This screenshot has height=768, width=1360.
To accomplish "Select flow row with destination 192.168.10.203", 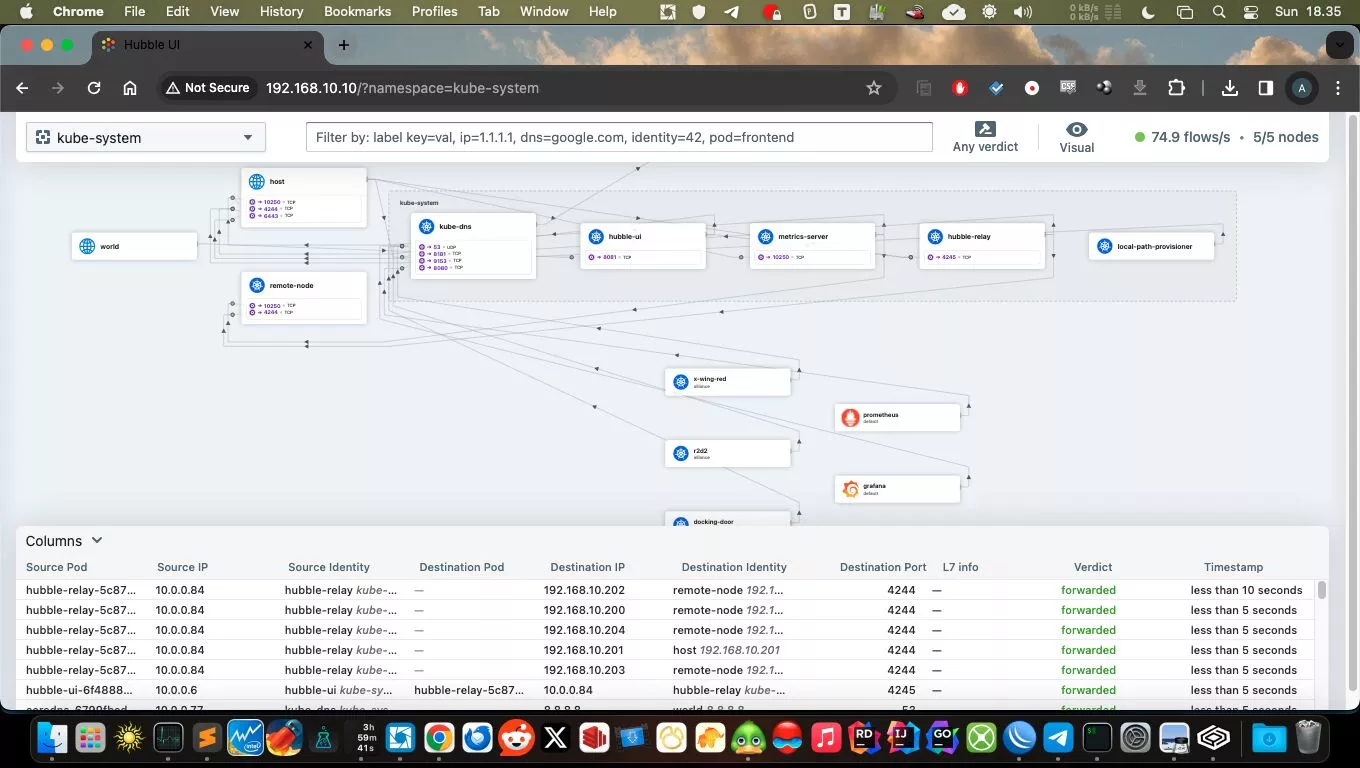I will (x=665, y=670).
